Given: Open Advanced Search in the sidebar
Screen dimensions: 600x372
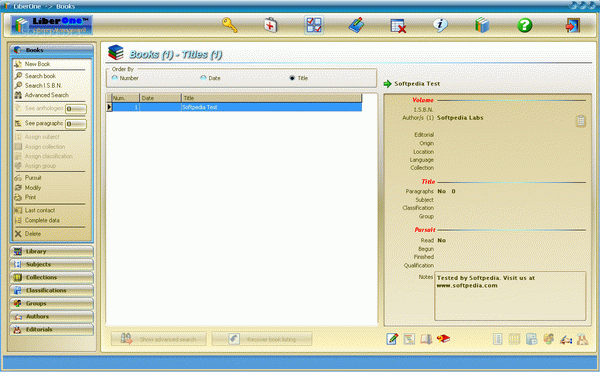Looking at the screenshot, I should click(x=46, y=95).
